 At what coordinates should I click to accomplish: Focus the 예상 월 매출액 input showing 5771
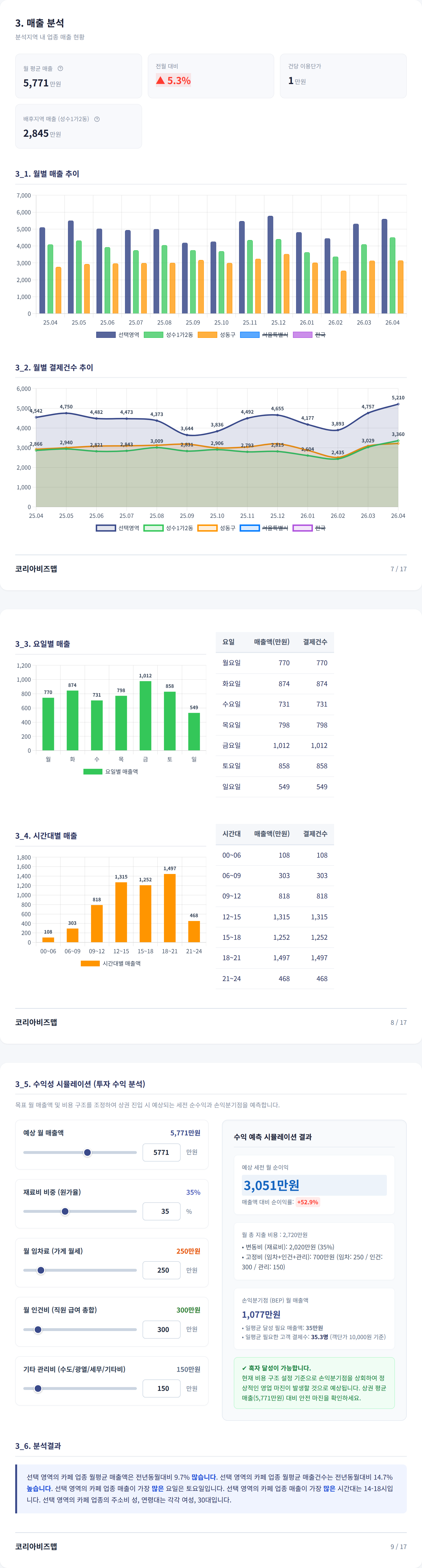click(x=161, y=1152)
